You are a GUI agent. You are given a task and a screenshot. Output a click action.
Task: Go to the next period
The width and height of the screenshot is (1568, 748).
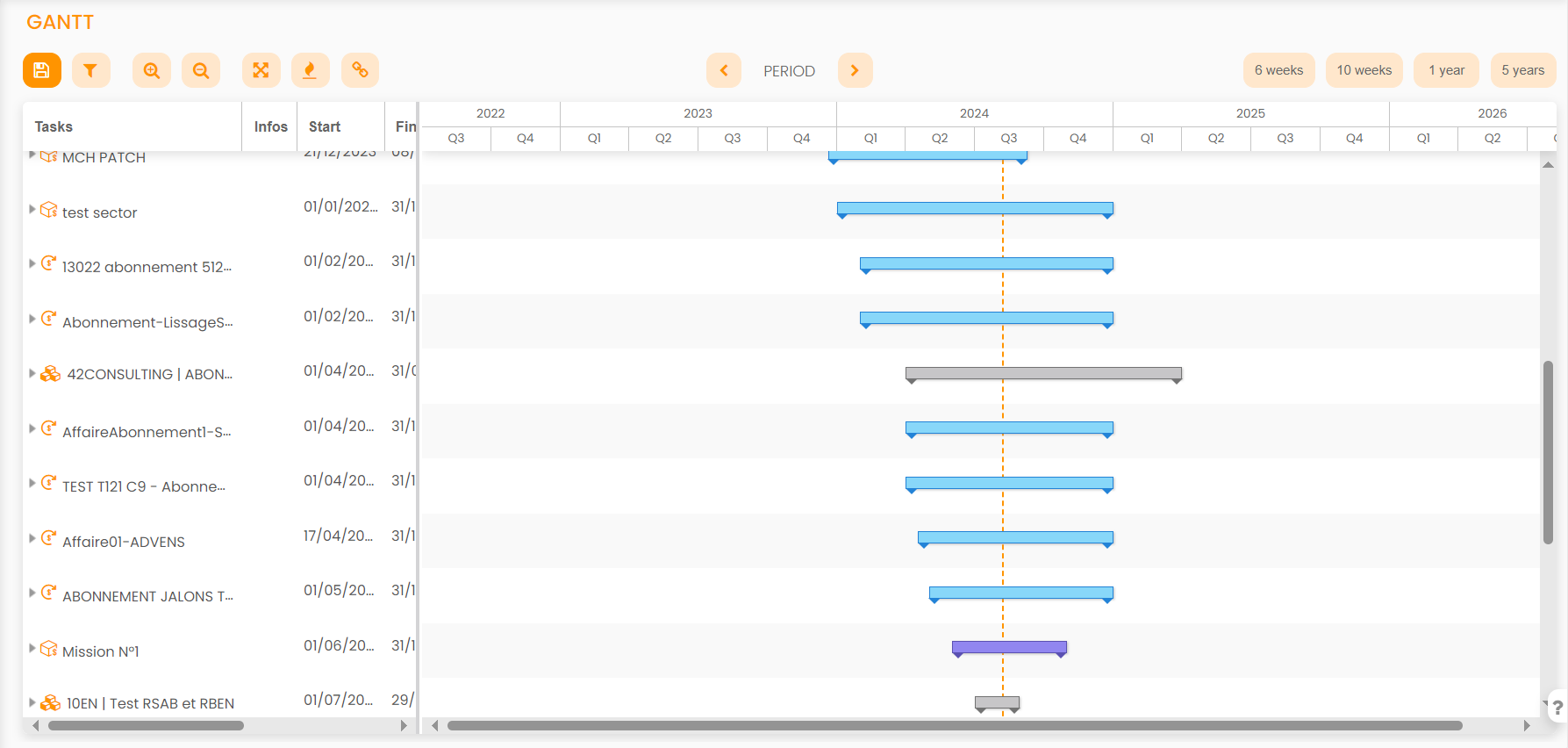point(855,70)
